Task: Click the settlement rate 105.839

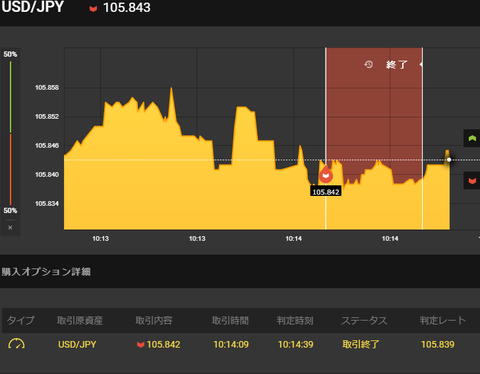Action: click(x=438, y=344)
